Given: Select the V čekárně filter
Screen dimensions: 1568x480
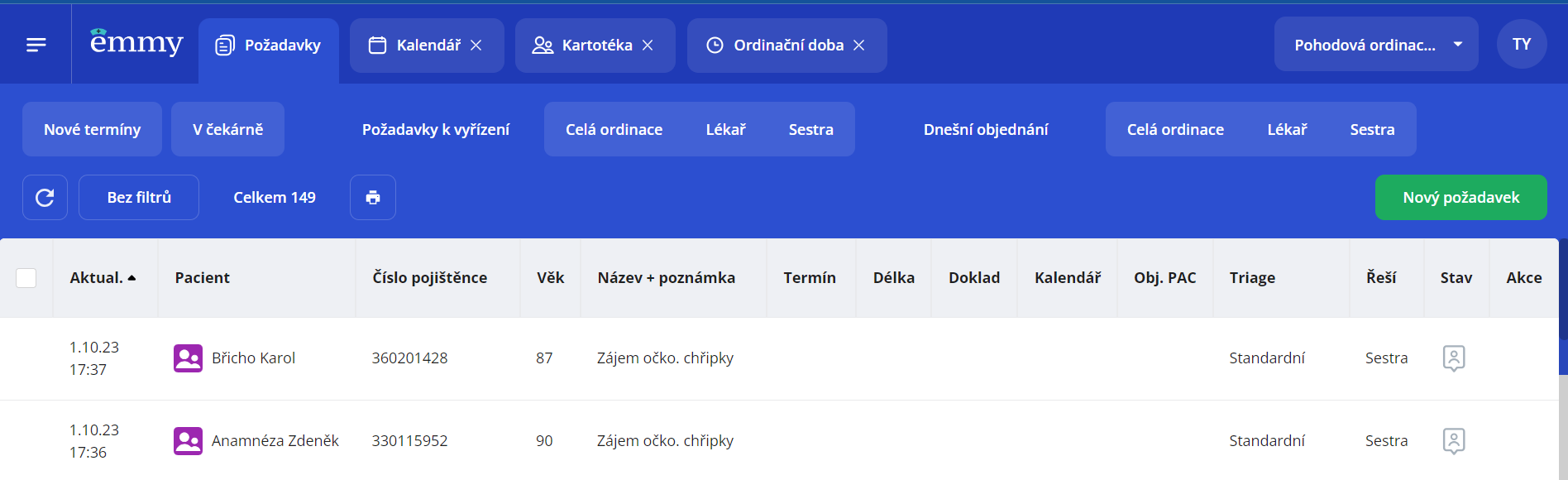Looking at the screenshot, I should 227,129.
